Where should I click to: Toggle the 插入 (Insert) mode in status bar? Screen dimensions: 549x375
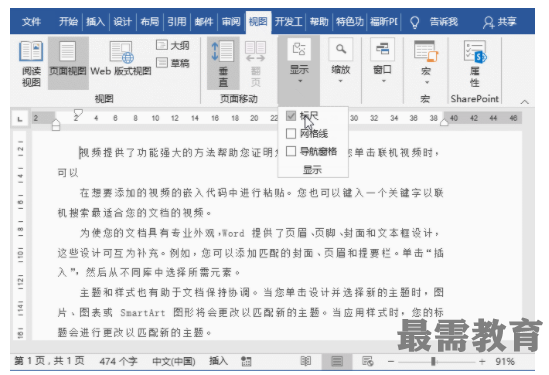(x=218, y=361)
